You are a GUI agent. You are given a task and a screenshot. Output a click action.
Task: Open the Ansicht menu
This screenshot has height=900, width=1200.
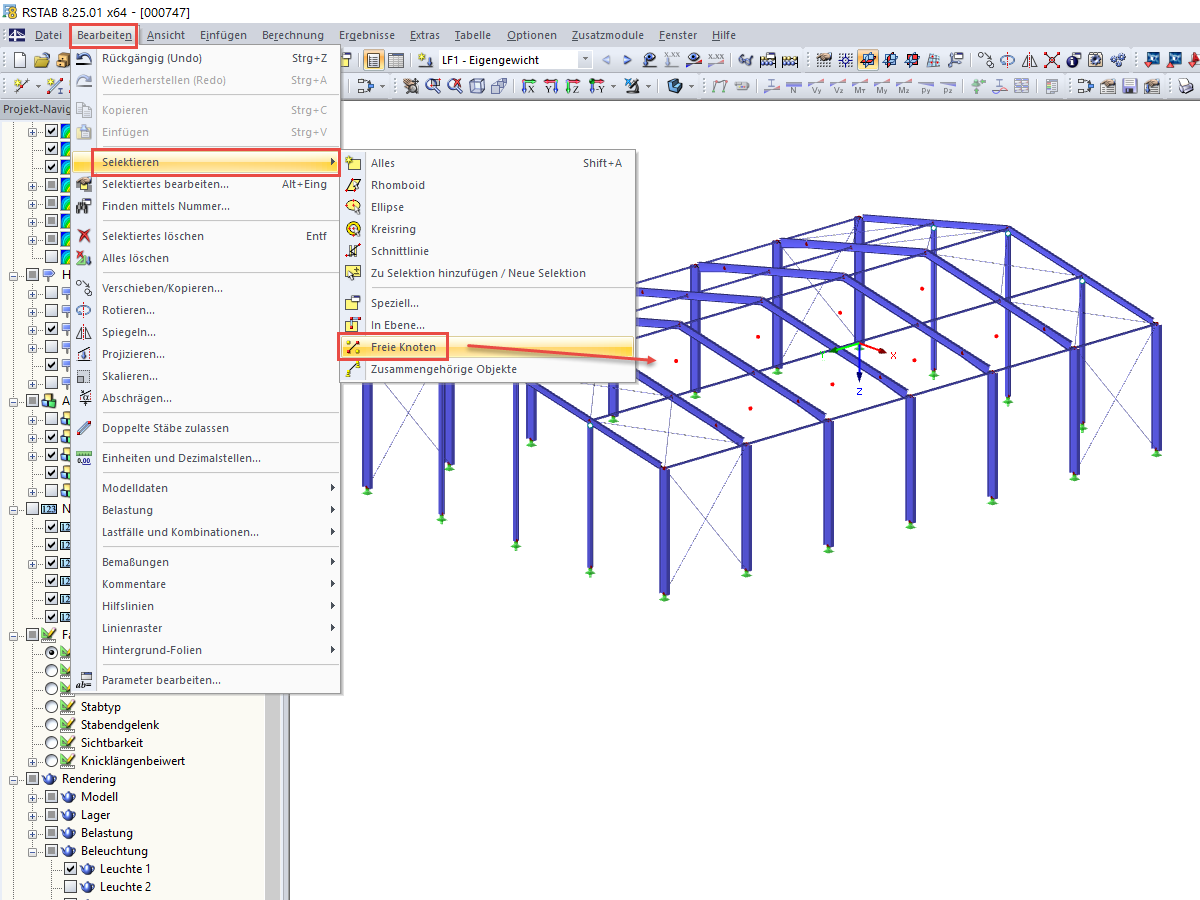tap(166, 35)
